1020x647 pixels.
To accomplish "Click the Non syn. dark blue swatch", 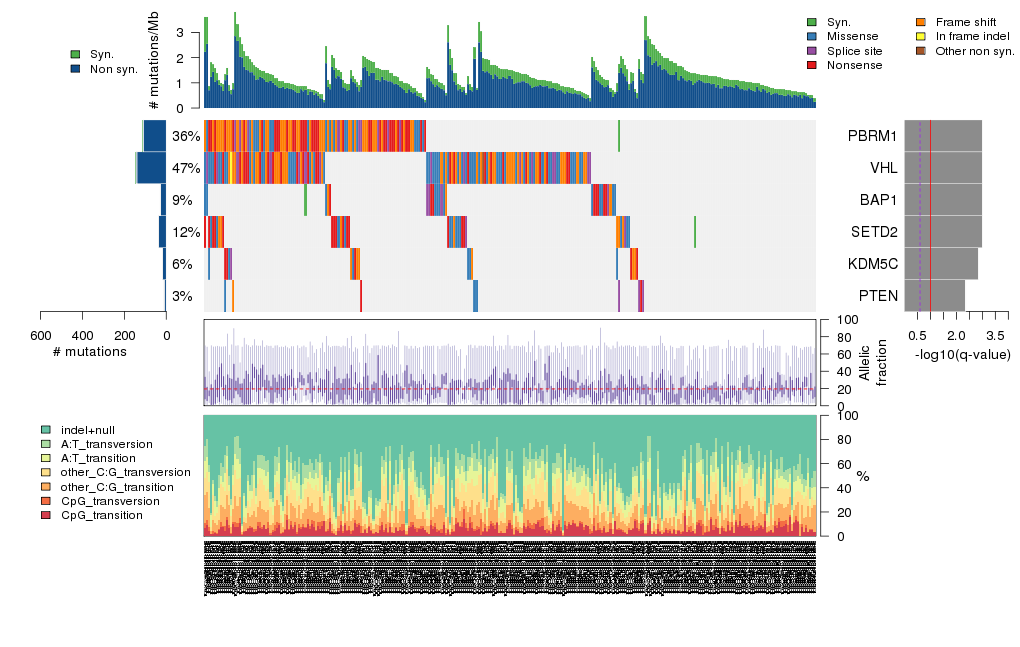I will [76, 69].
